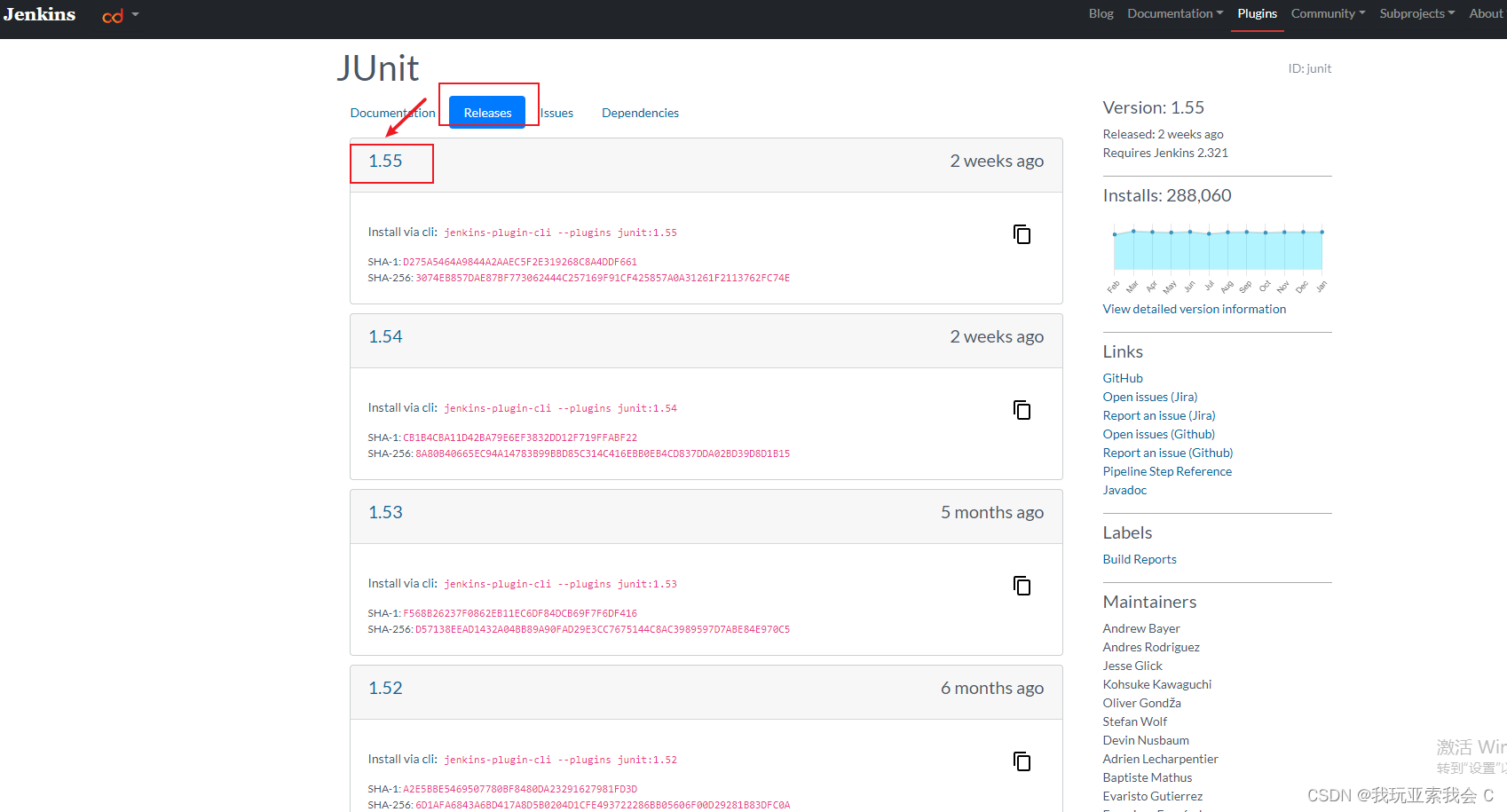1507x812 pixels.
Task: Open release version 1.53 heading
Action: pos(385,512)
